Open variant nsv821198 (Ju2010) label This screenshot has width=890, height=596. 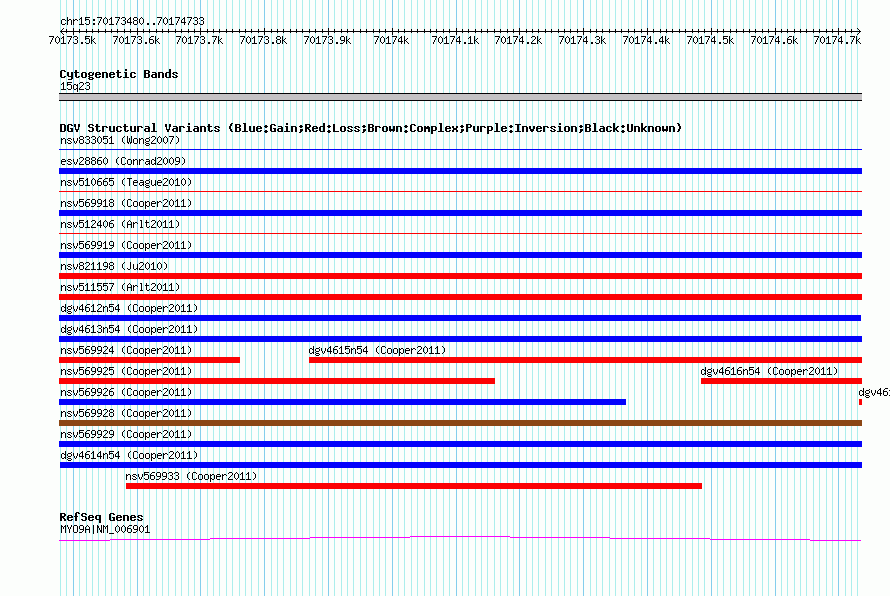(x=114, y=266)
